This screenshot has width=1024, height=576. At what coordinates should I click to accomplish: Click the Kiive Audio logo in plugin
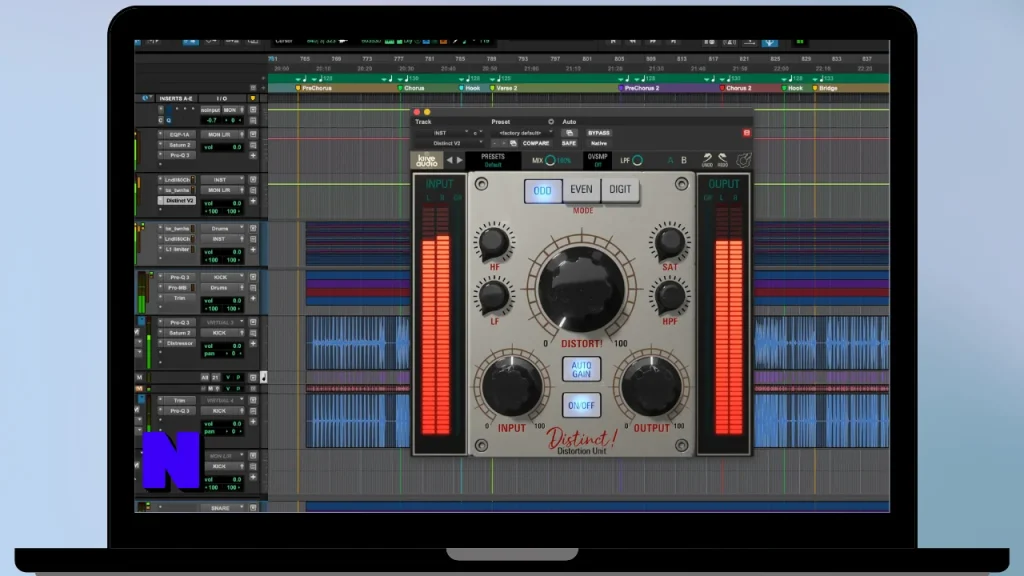(x=427, y=160)
